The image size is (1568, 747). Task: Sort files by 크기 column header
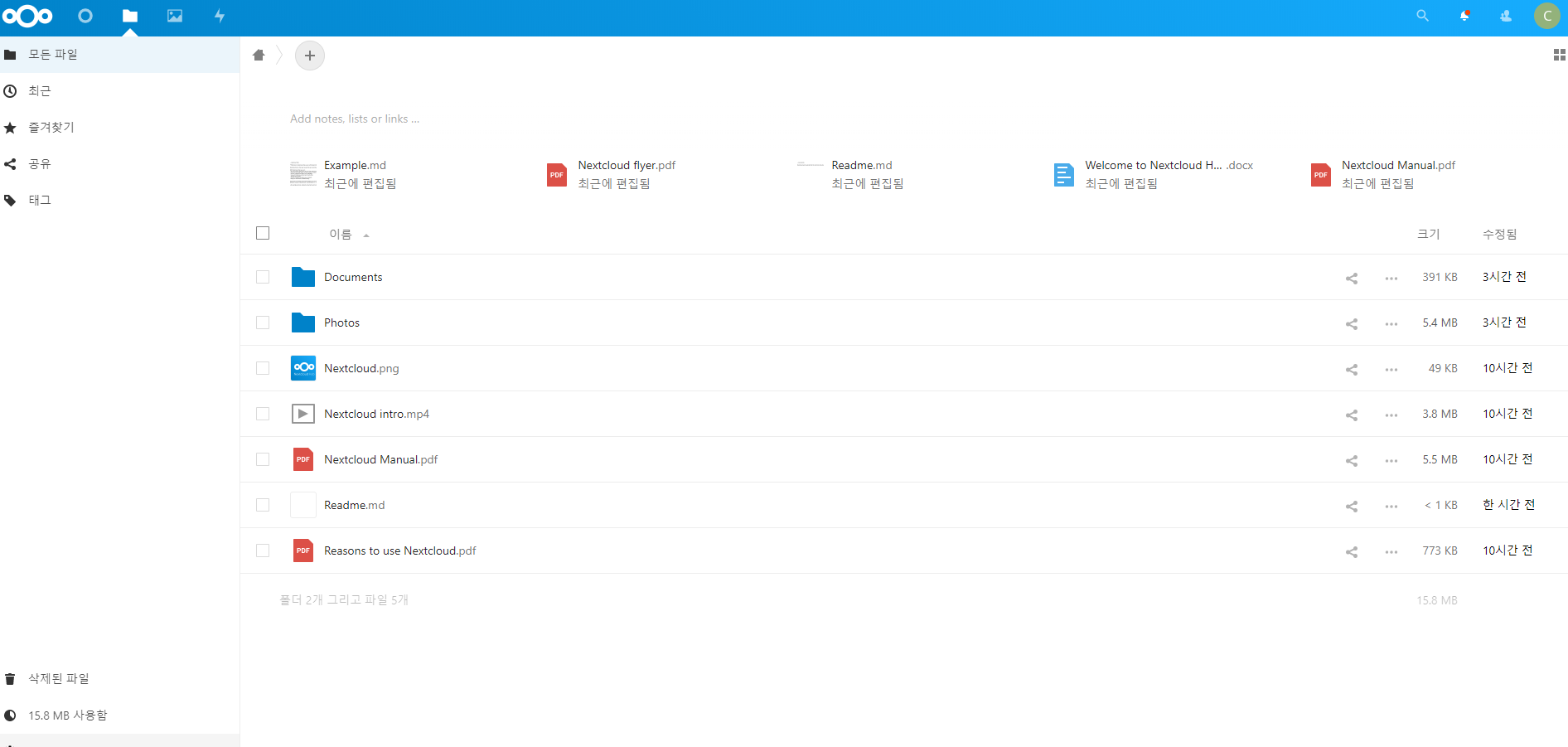[1428, 235]
